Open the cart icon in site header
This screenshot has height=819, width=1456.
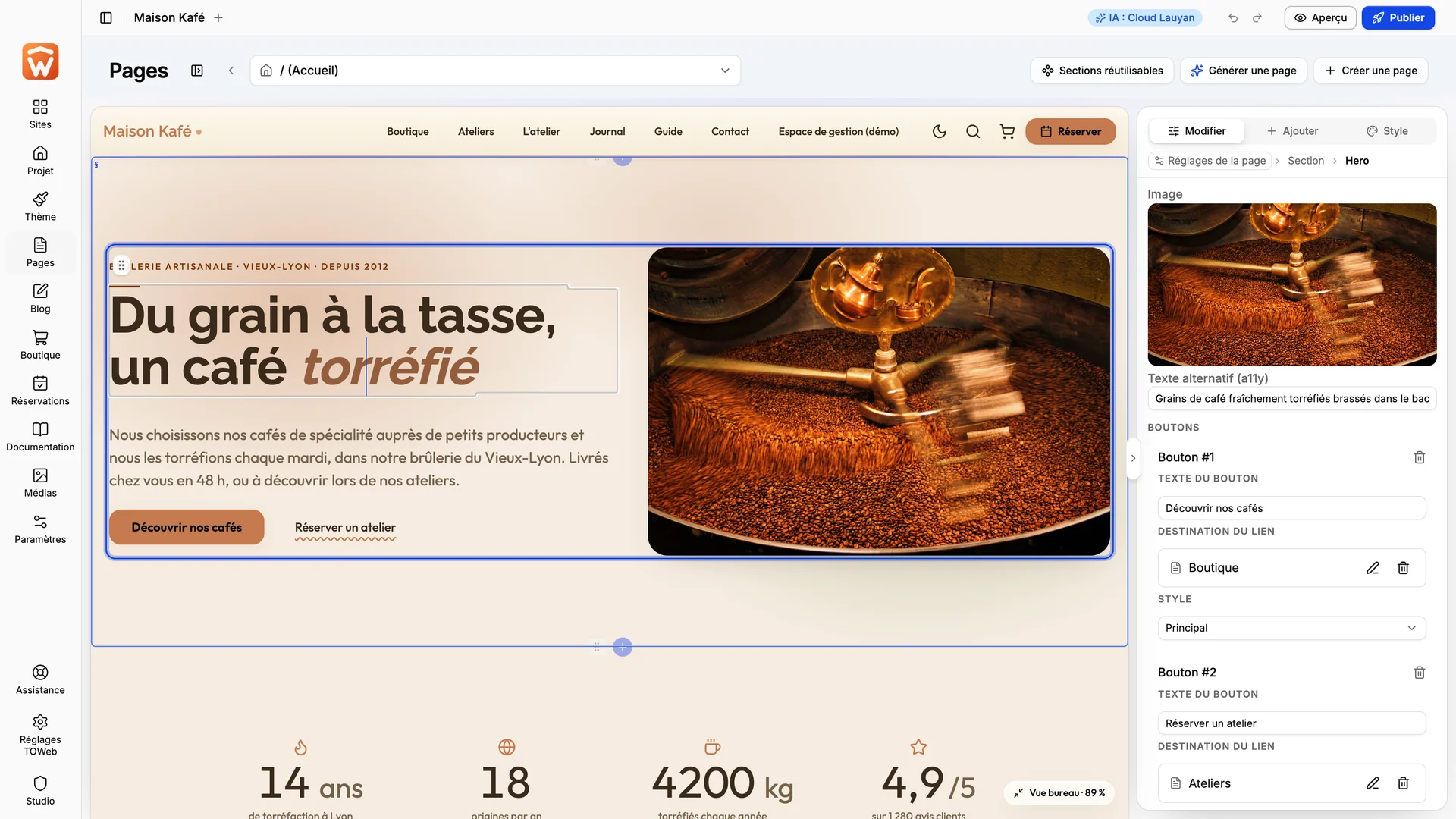(1007, 131)
